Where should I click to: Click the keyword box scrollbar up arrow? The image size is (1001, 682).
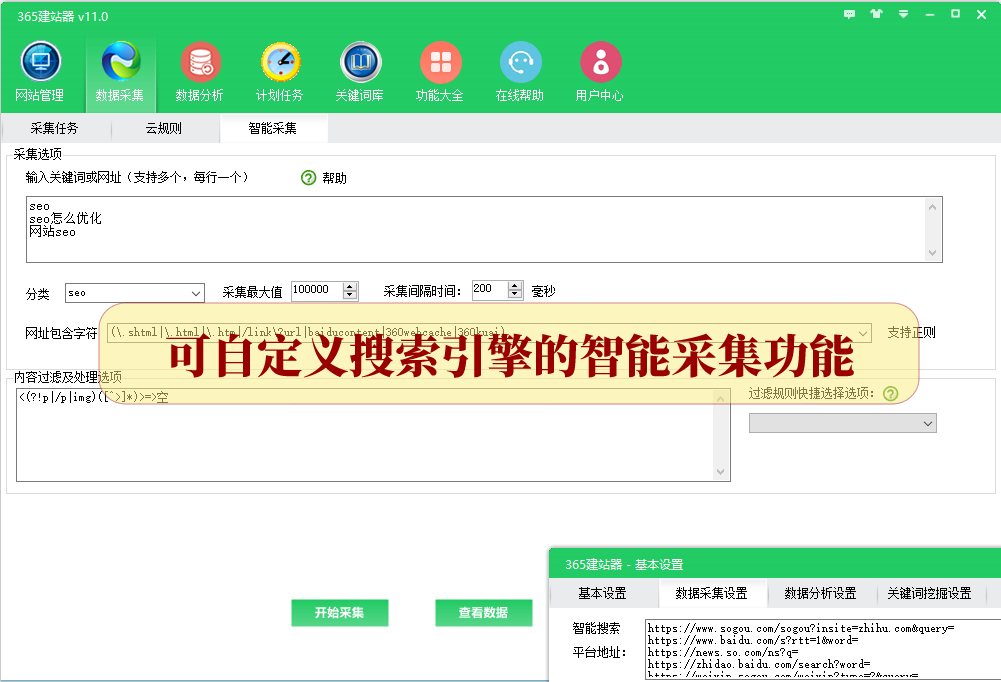(933, 207)
